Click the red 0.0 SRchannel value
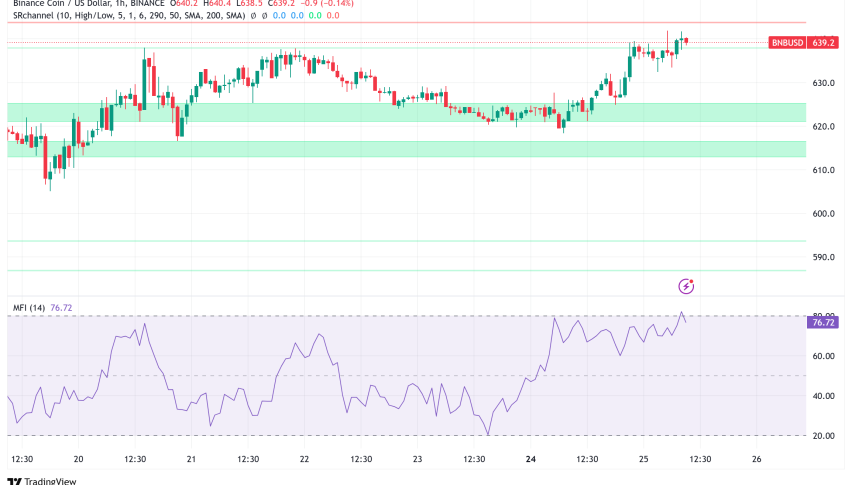852x485 pixels. click(333, 16)
